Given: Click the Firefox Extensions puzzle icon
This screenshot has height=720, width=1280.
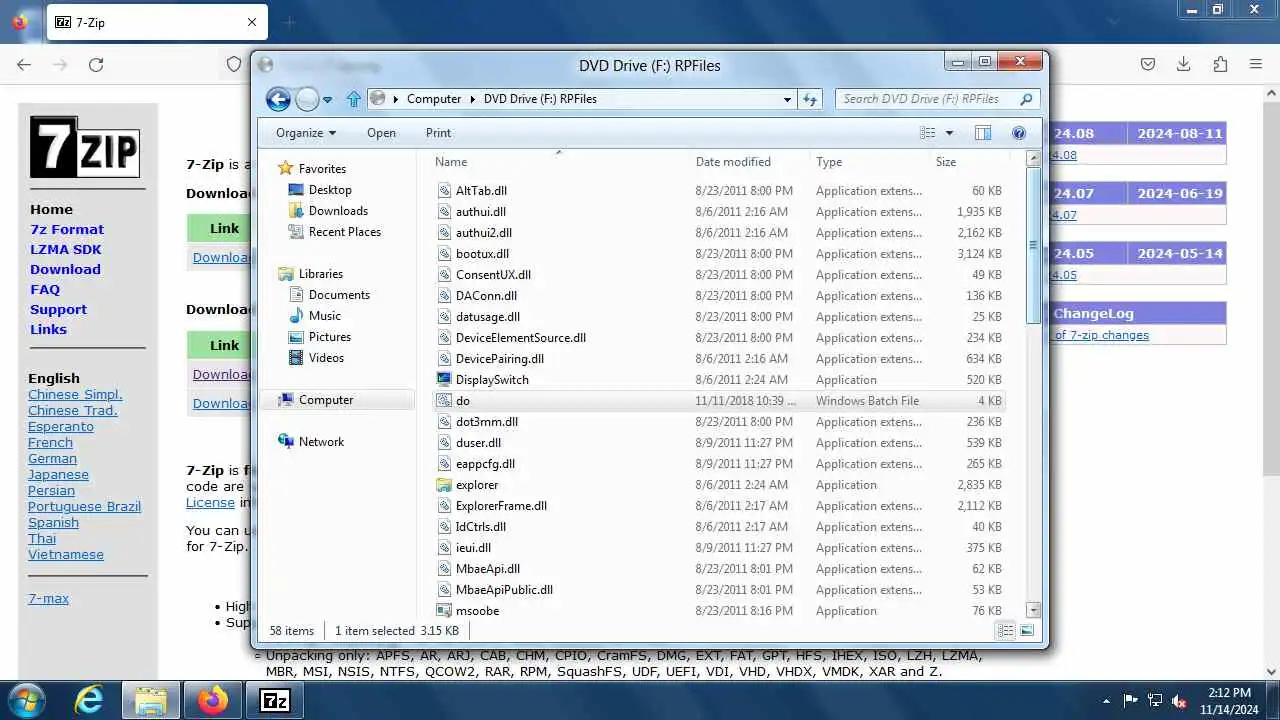Looking at the screenshot, I should pos(1219,64).
